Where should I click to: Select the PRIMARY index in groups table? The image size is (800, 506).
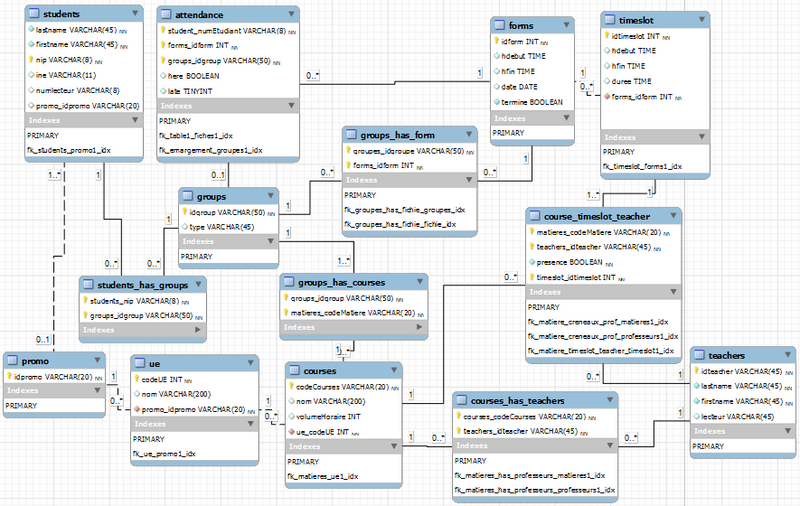coord(196,258)
